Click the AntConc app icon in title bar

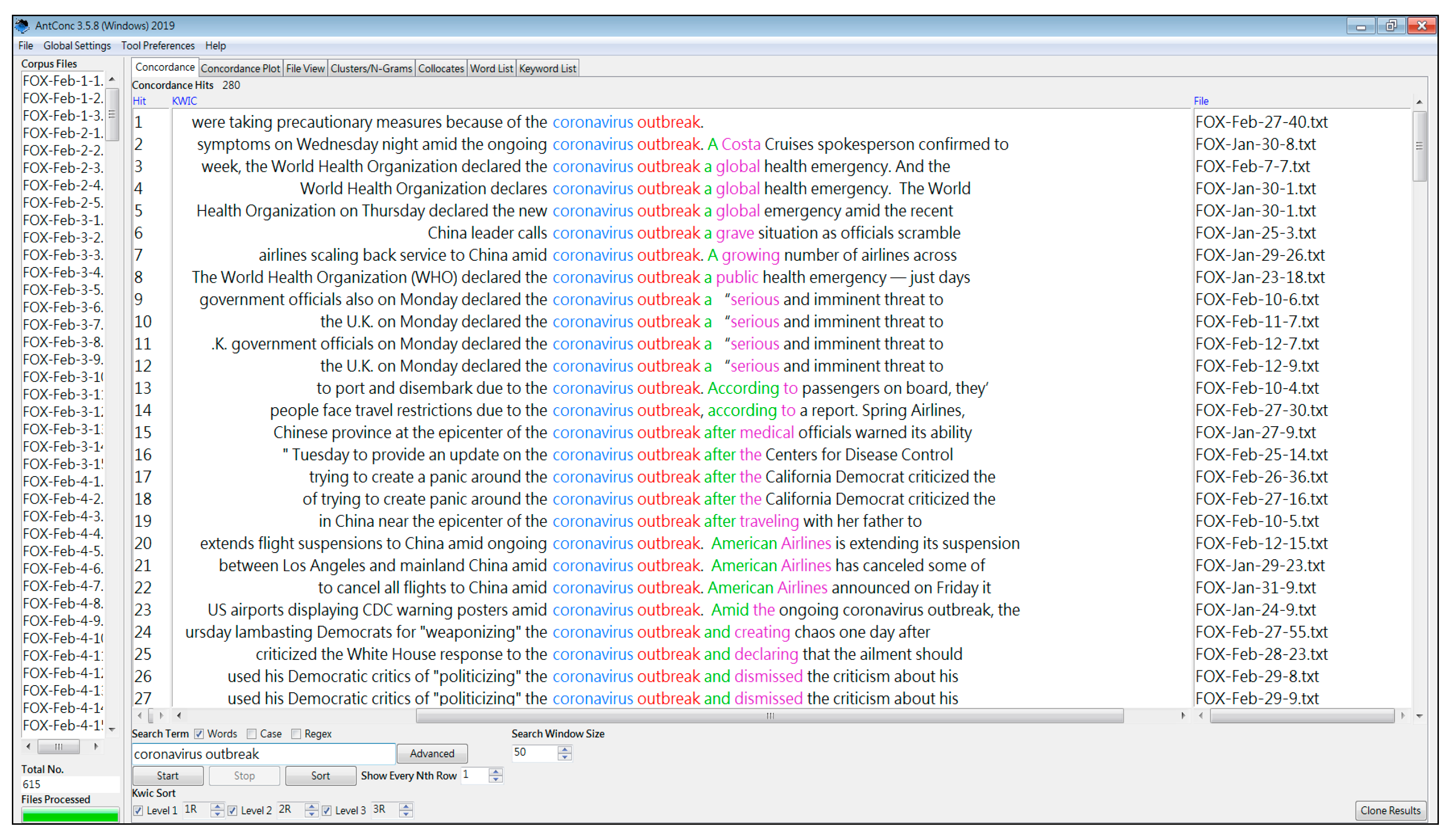point(22,25)
